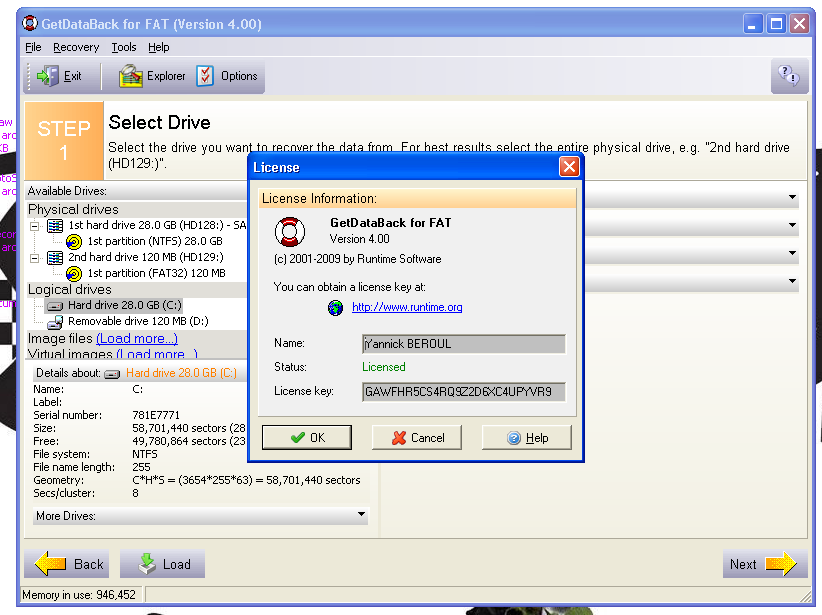Click the Load more link for Virtual images
822x615 pixels.
(x=157, y=354)
